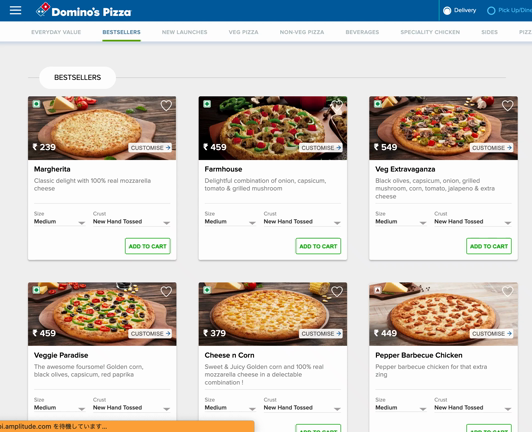Expand the Margherita Size dropdown

pyautogui.click(x=59, y=222)
